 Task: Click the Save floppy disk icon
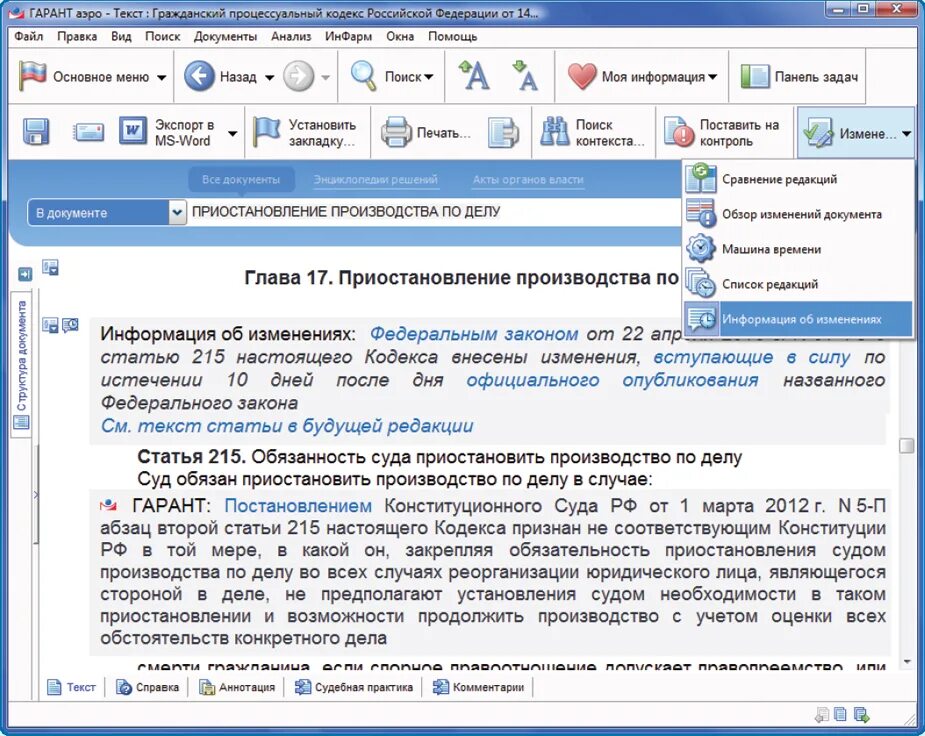36,132
